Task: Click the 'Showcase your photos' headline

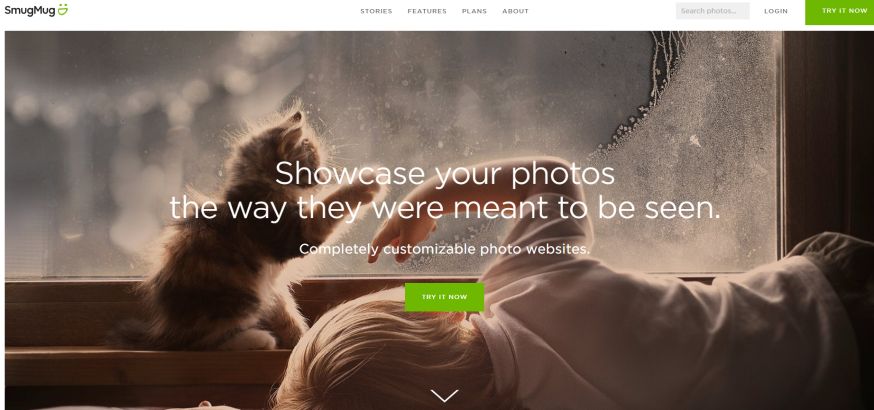Action: tap(444, 173)
